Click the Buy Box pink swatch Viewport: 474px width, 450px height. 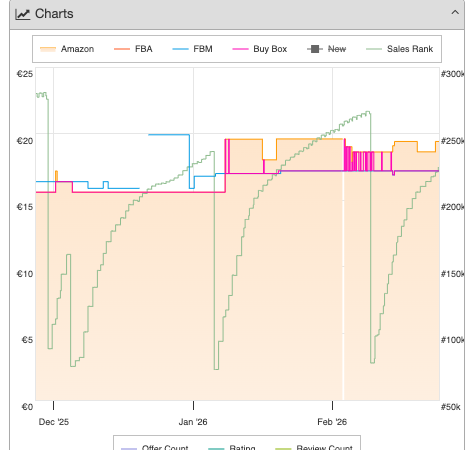240,49
